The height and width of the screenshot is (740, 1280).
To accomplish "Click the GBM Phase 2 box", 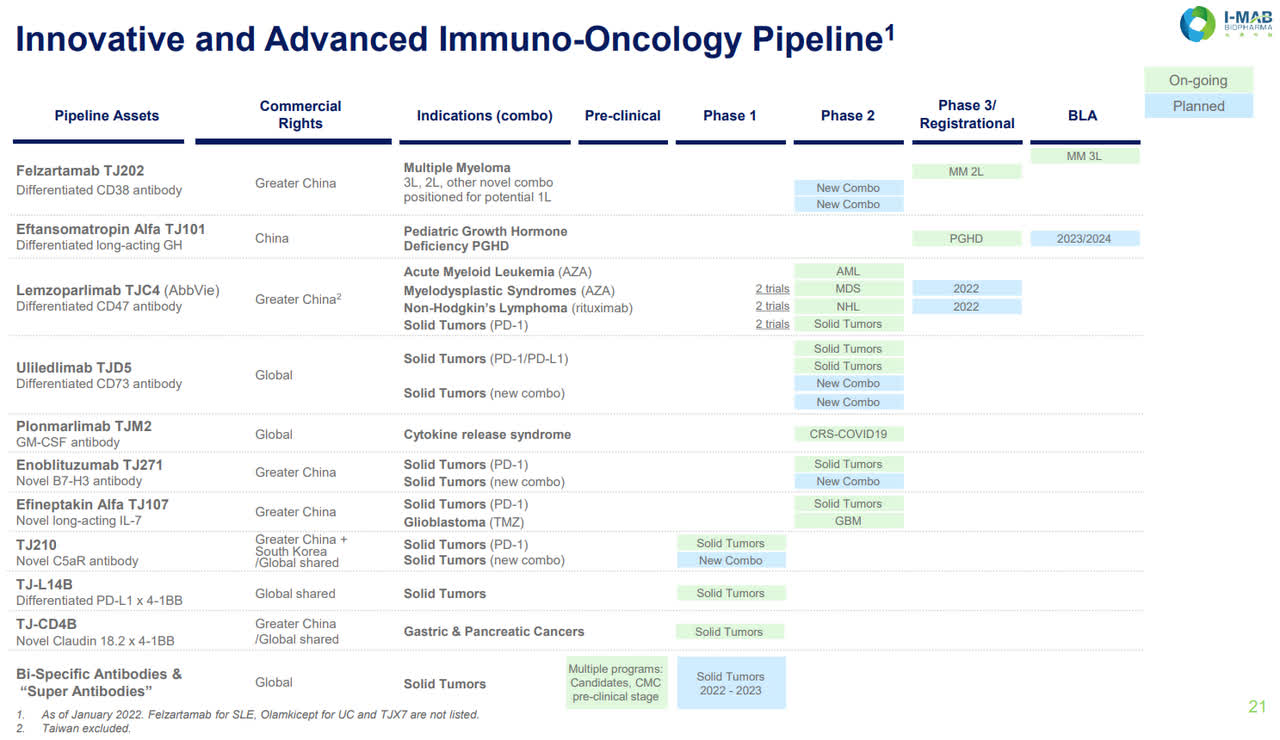I will point(848,521).
